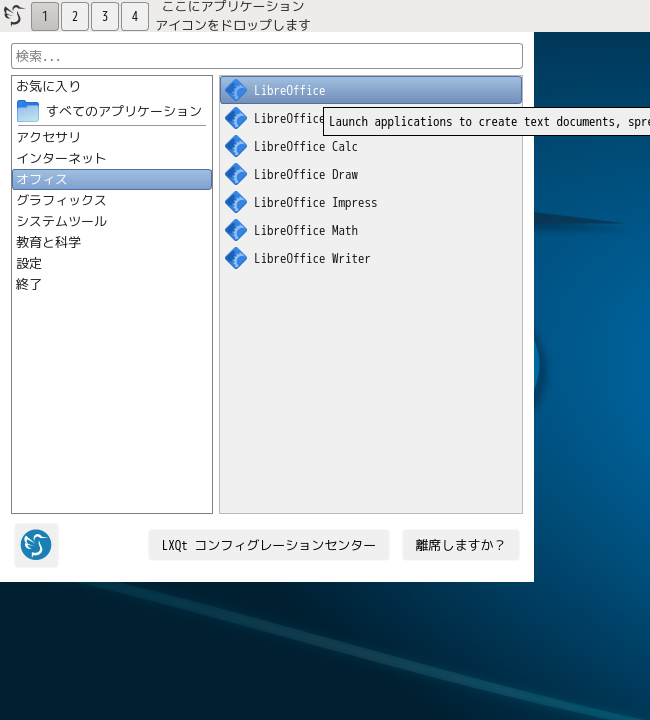Viewport: 650px width, 720px height.
Task: Select the オフィス category
Action: click(x=112, y=179)
